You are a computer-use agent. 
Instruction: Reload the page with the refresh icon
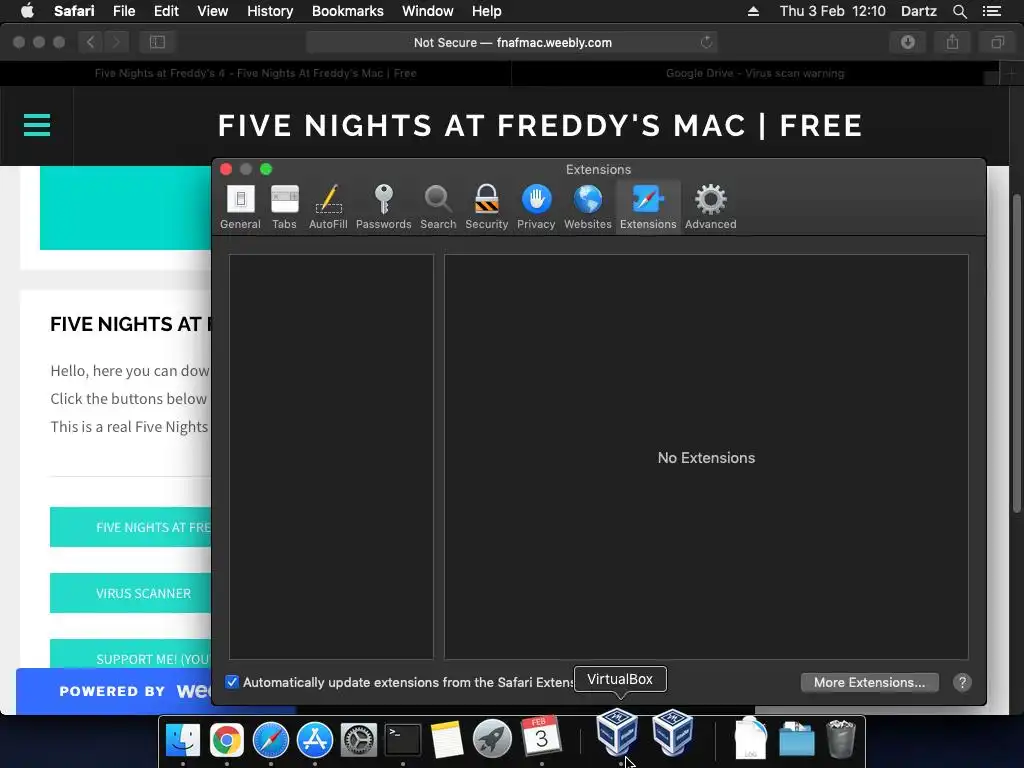tap(706, 42)
